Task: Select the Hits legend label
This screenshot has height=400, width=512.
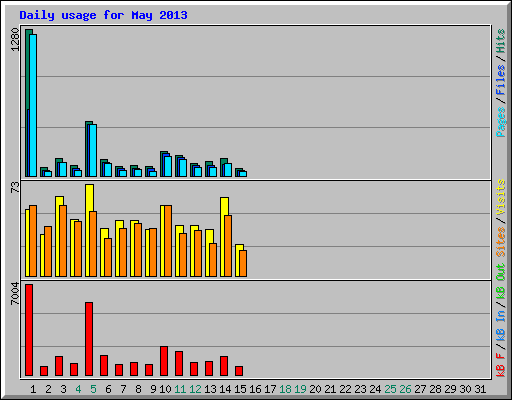Action: click(501, 41)
